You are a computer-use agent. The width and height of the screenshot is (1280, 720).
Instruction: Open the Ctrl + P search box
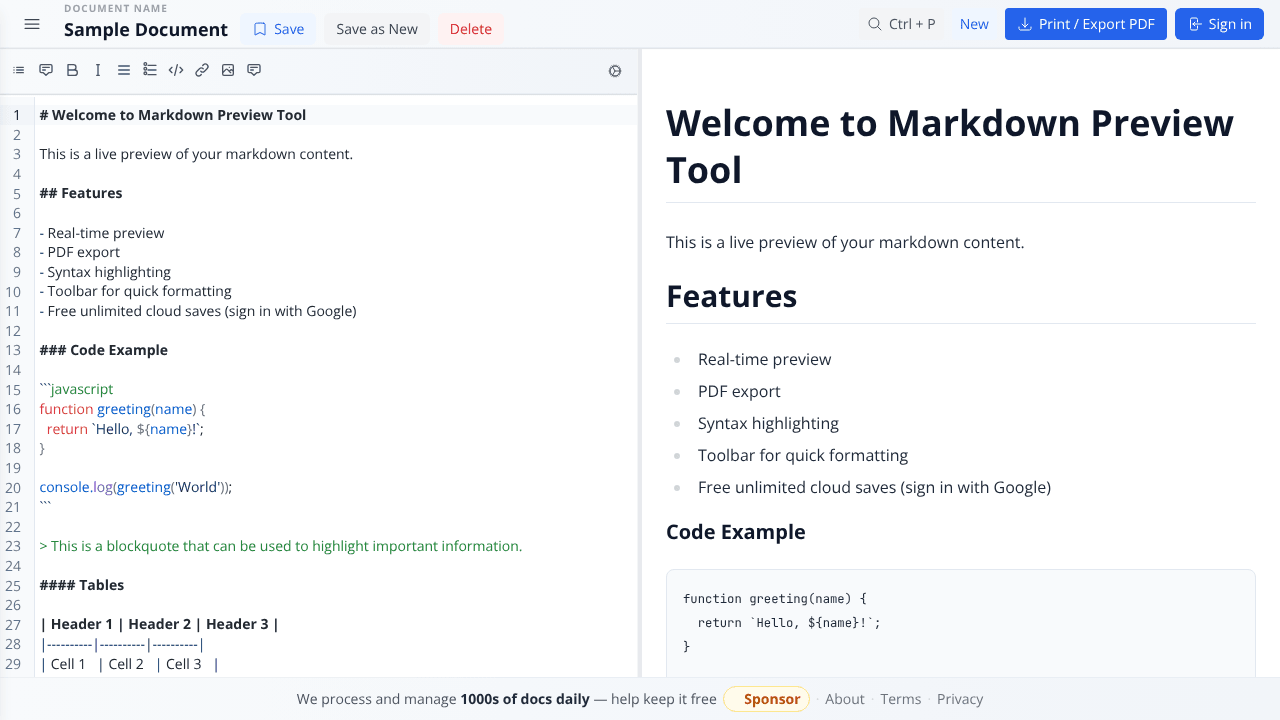901,24
